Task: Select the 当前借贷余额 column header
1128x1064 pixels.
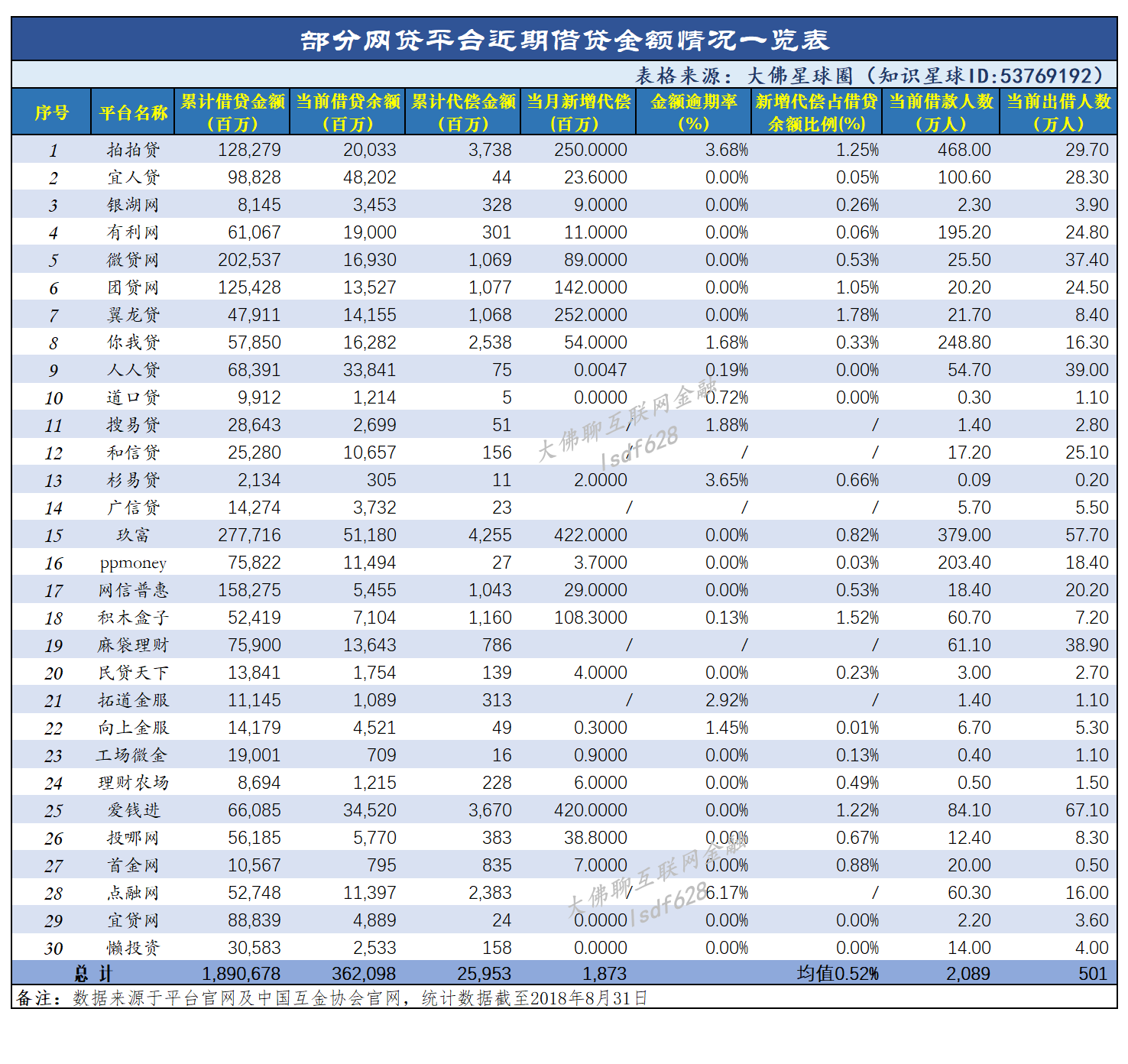Action: click(348, 112)
